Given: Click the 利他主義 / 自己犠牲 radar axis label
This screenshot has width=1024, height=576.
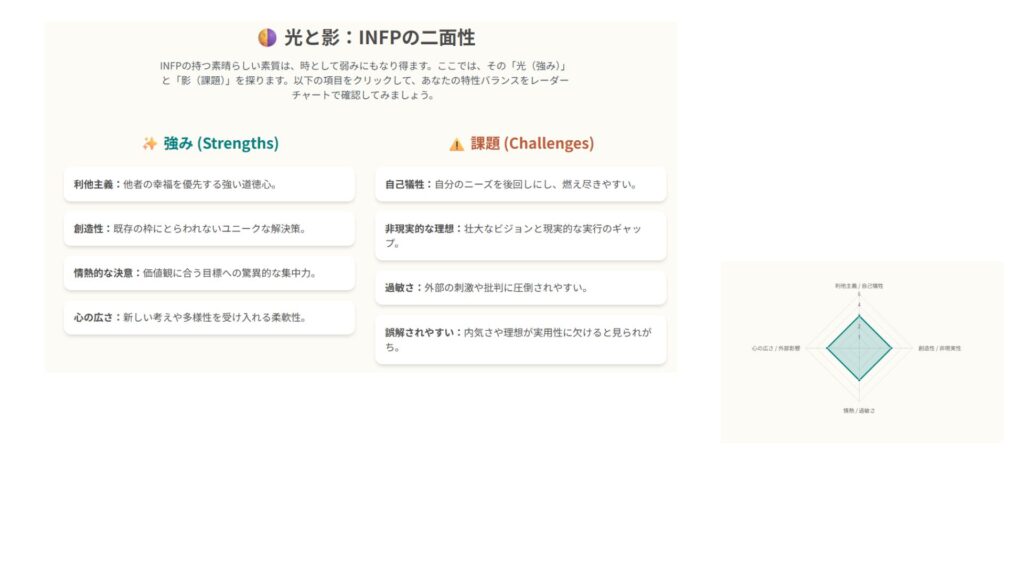Looking at the screenshot, I should click(859, 285).
